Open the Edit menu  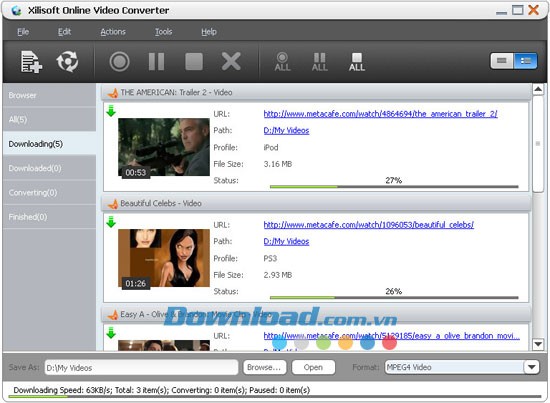tap(64, 32)
